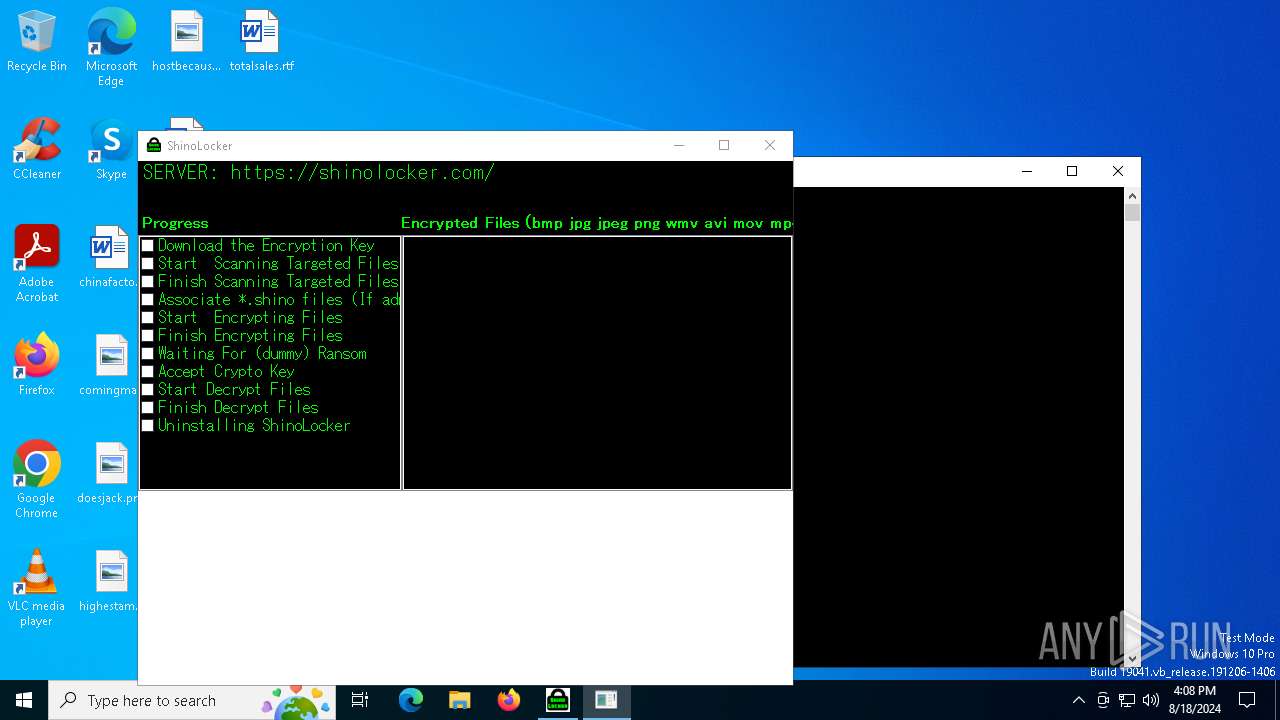
Task: Check Finish Encrypting Files
Action: pyautogui.click(x=148, y=336)
